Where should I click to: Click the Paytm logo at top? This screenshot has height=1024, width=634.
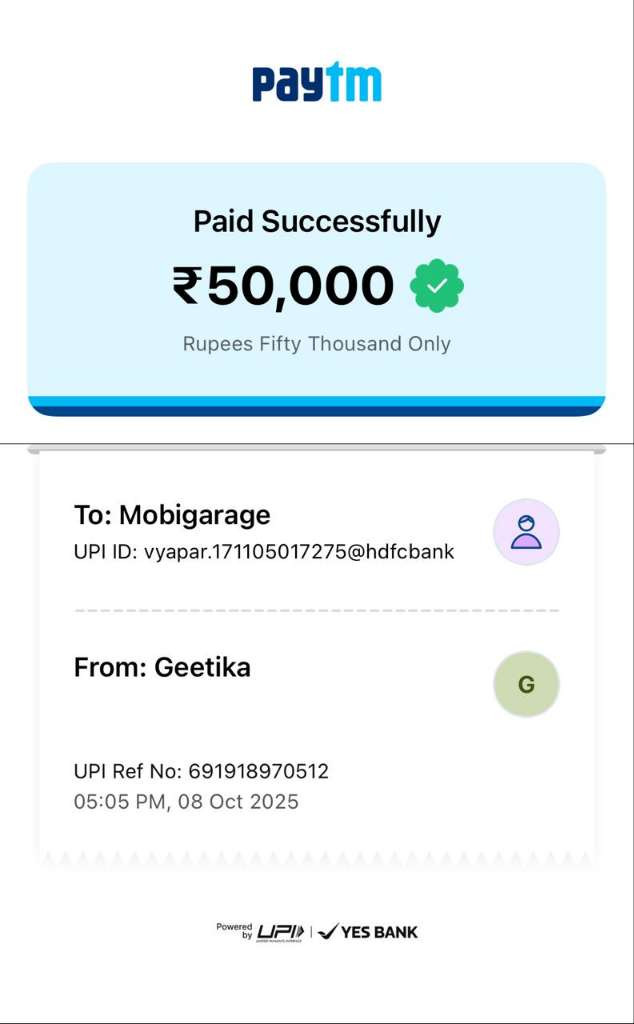click(317, 82)
